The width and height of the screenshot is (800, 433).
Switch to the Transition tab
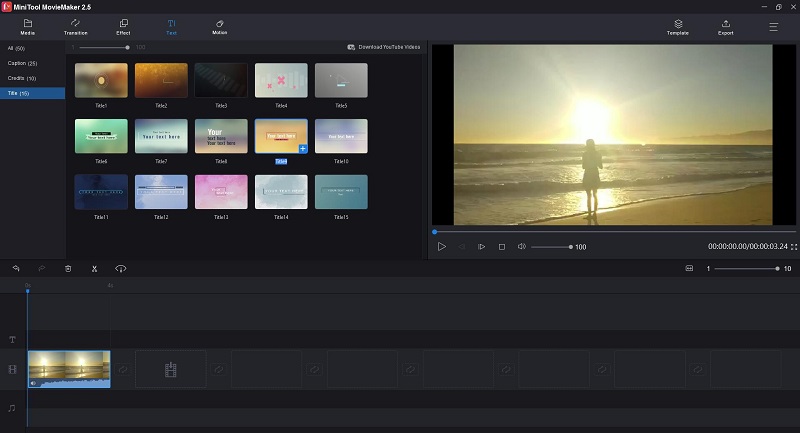(76, 27)
